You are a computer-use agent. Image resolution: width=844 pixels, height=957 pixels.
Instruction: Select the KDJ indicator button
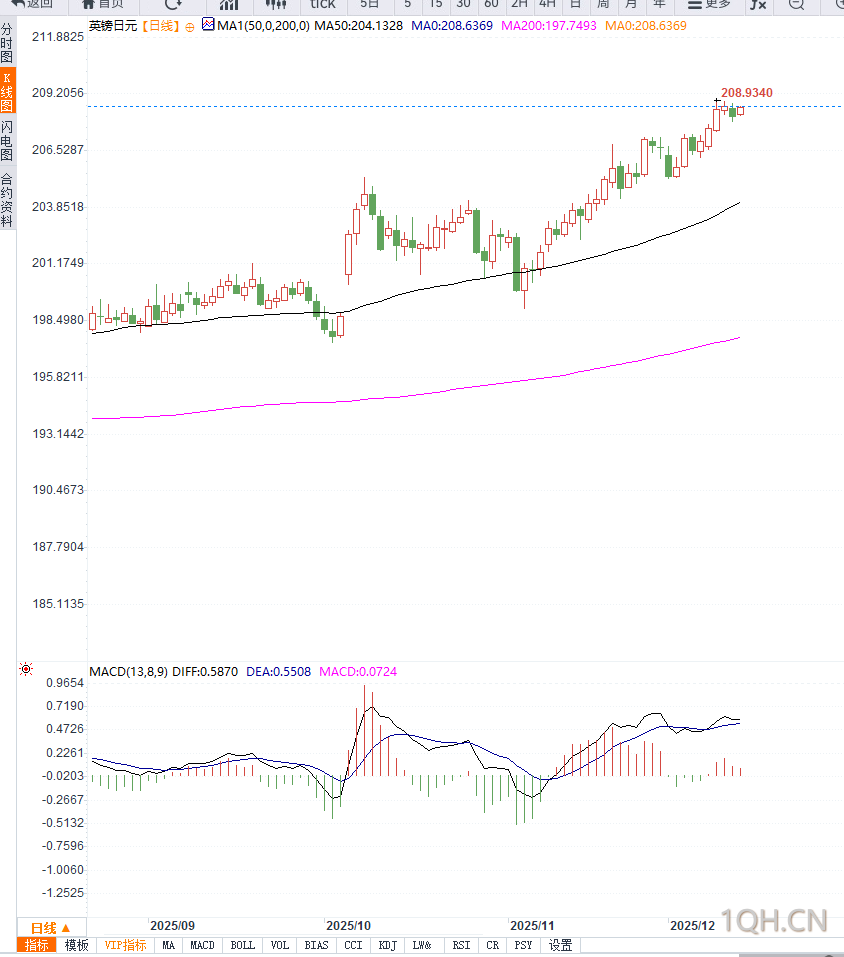point(388,945)
